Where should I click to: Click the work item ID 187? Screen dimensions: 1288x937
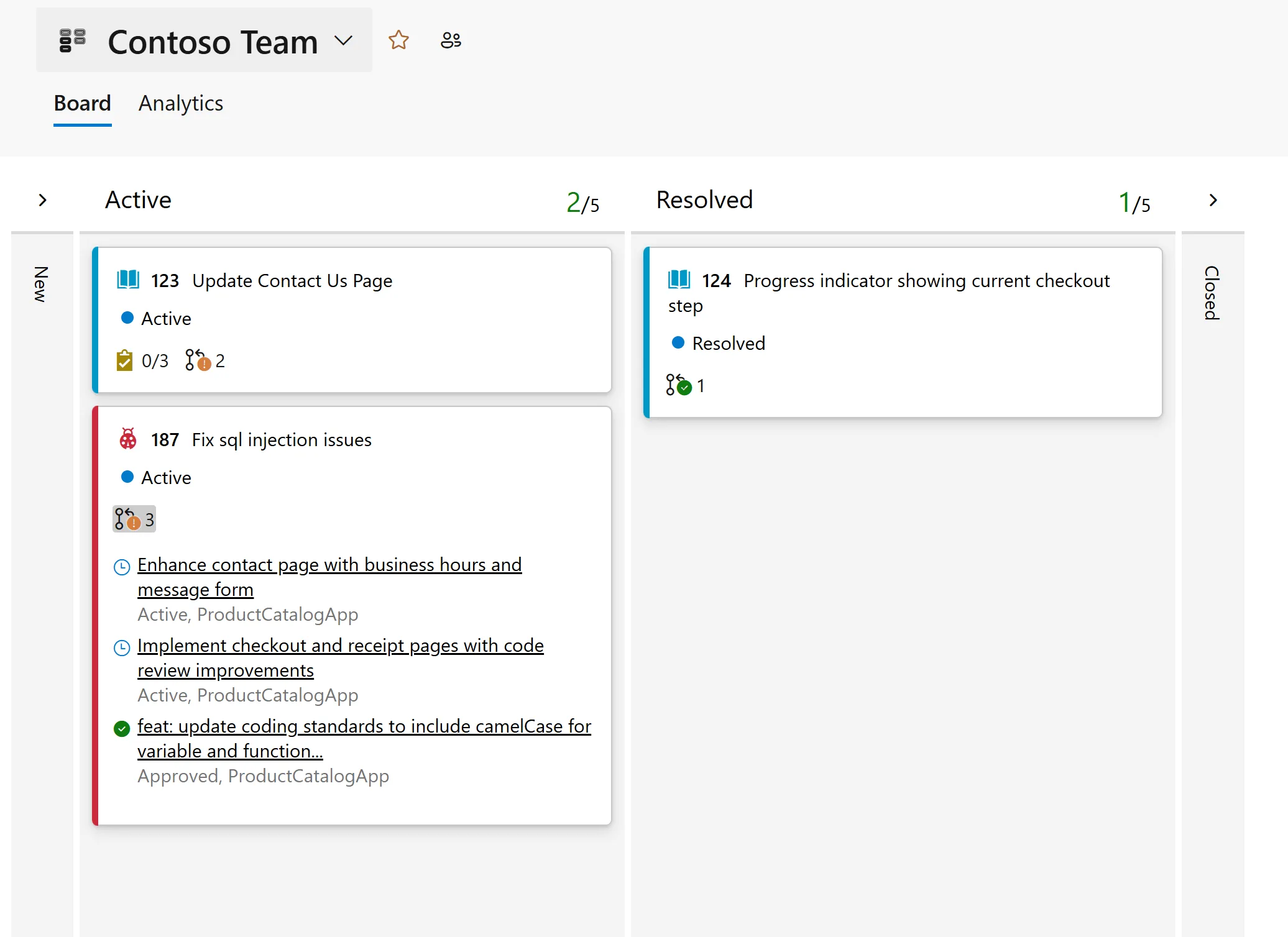pyautogui.click(x=165, y=440)
